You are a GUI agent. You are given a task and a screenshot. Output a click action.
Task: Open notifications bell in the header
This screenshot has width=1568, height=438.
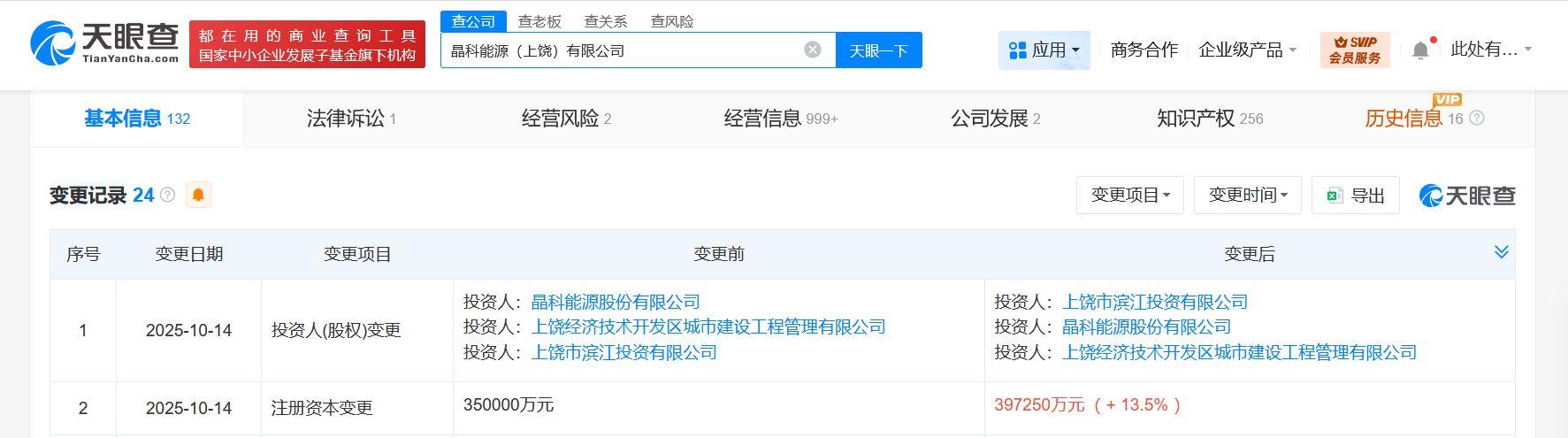click(1420, 50)
